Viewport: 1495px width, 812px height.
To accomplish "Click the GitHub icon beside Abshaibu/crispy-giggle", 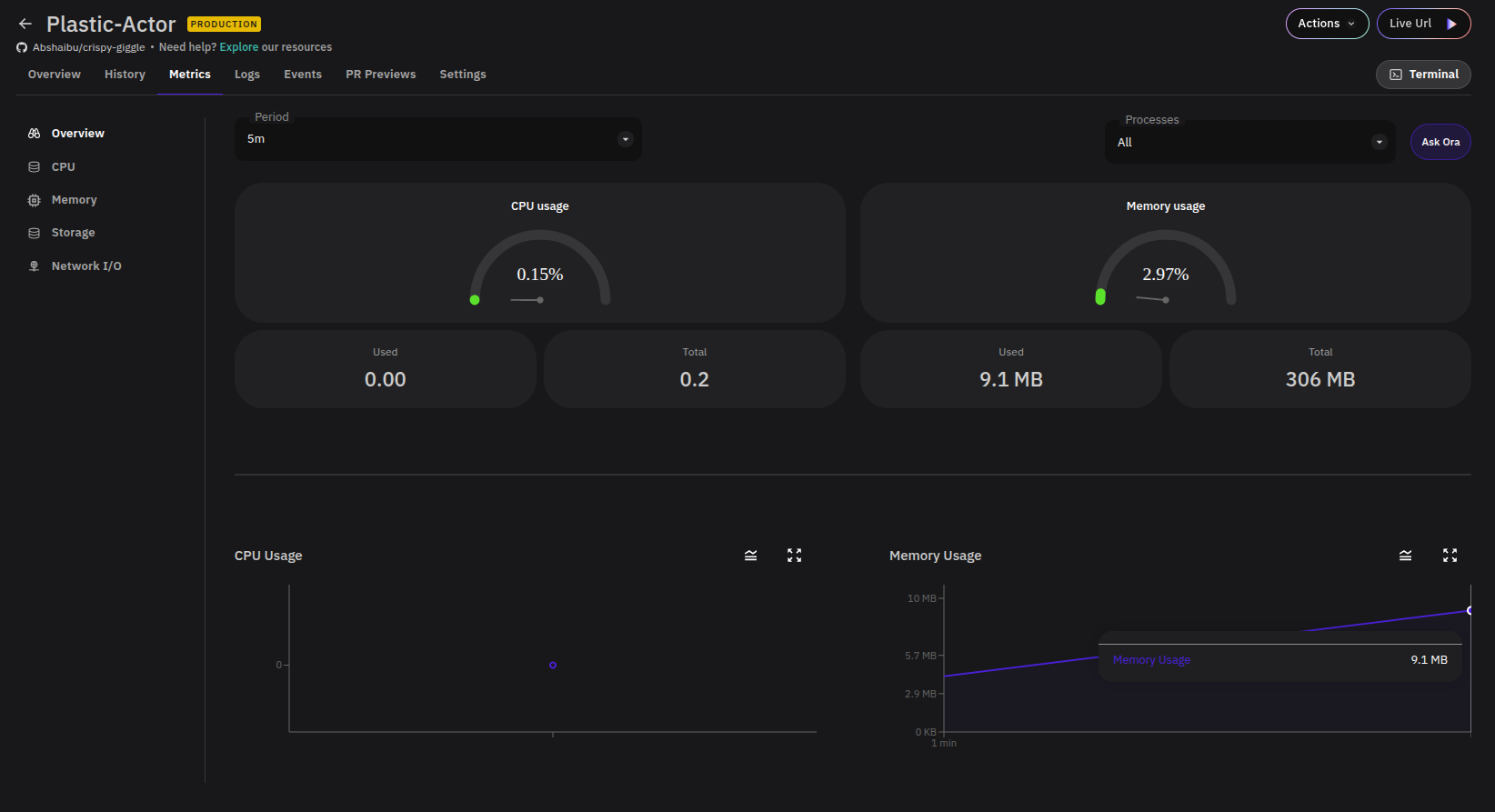I will point(22,47).
